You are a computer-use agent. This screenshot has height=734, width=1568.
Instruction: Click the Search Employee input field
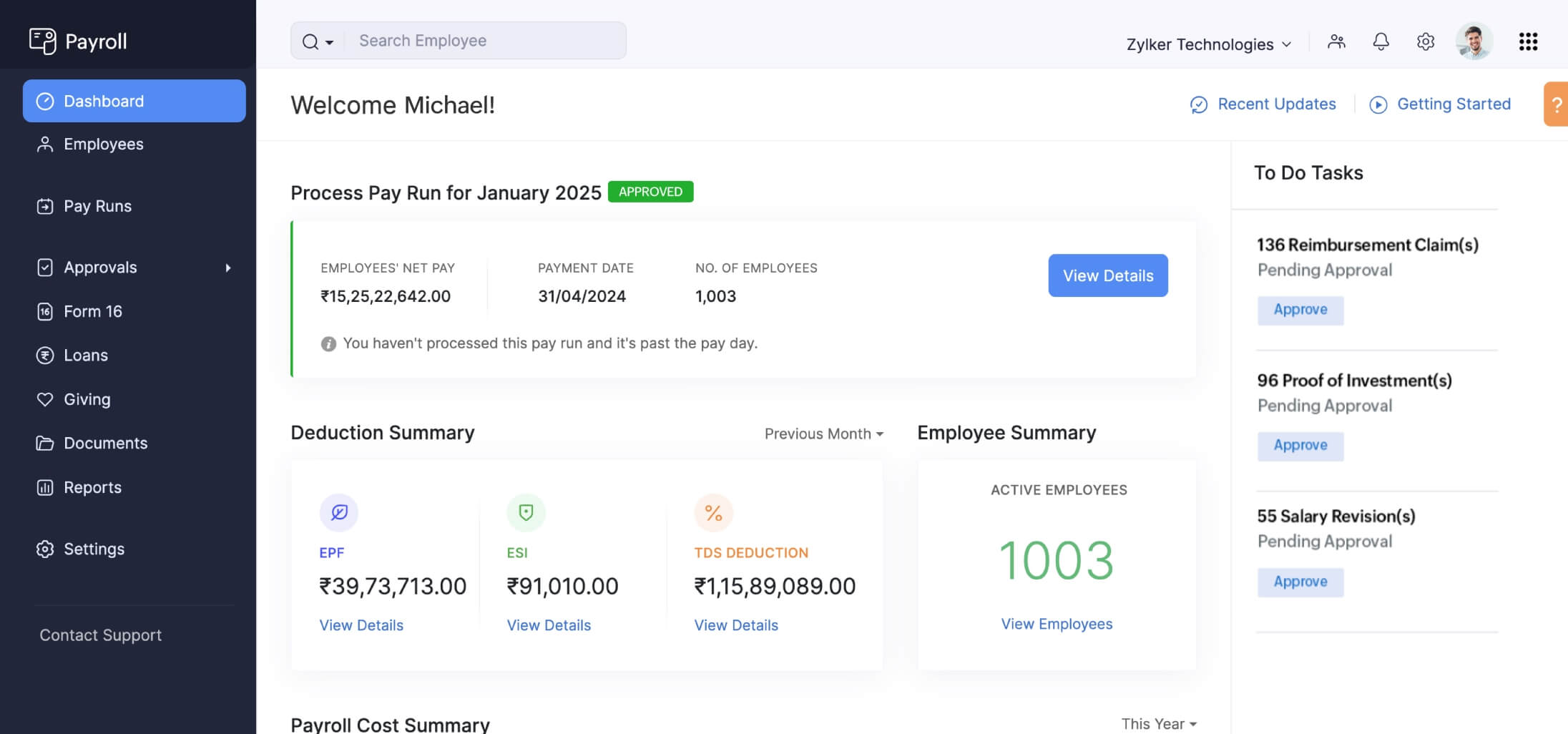tap(485, 41)
